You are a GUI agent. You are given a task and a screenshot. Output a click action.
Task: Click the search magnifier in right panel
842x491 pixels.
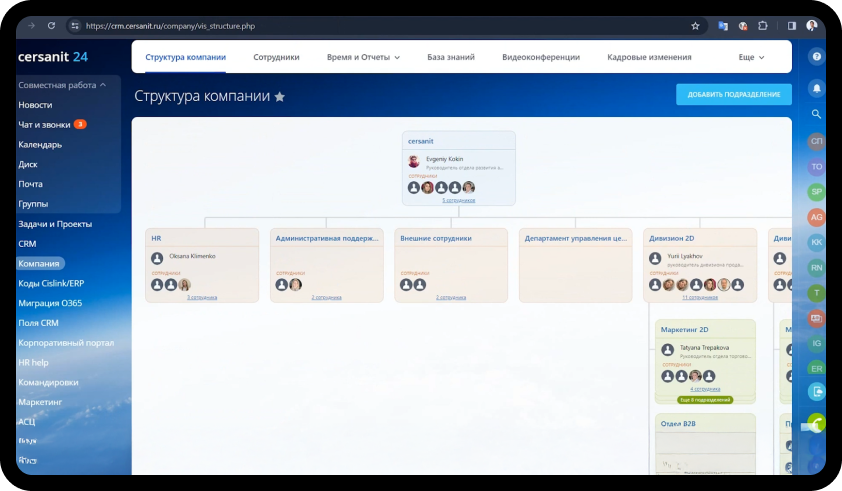[816, 114]
